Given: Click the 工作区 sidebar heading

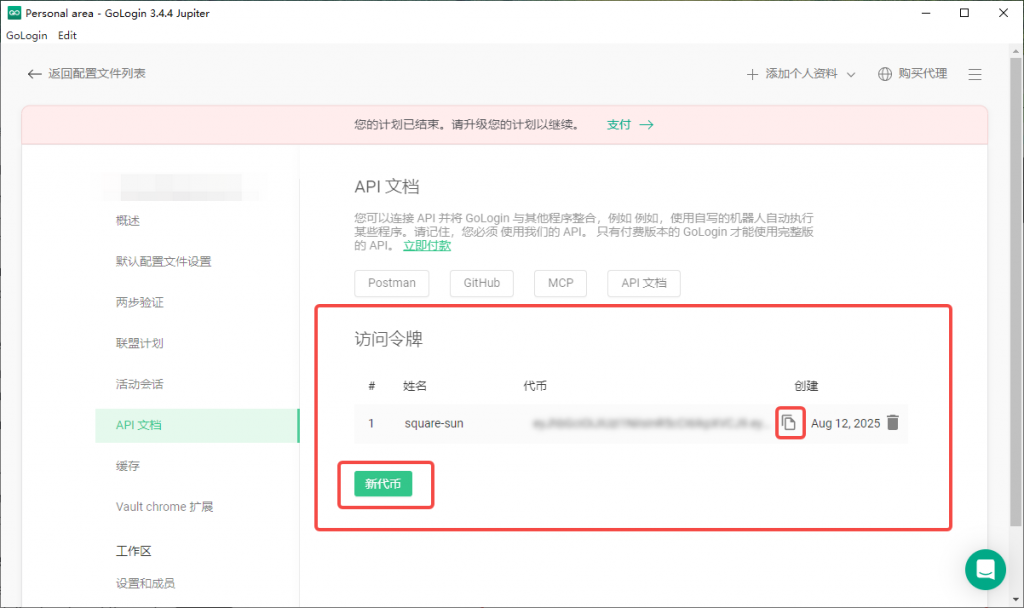Looking at the screenshot, I should 133,551.
